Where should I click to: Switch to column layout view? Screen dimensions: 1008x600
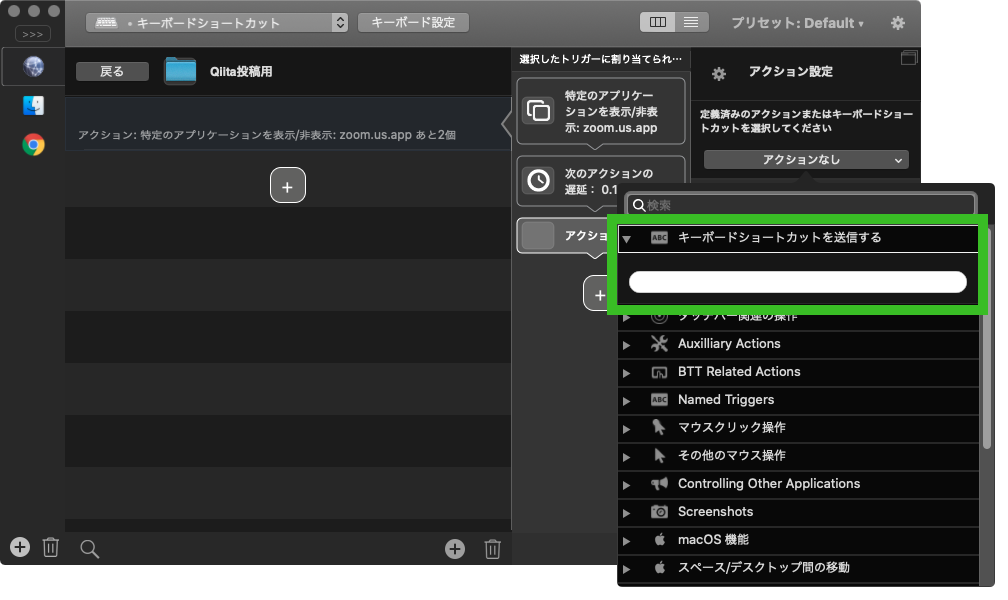660,21
